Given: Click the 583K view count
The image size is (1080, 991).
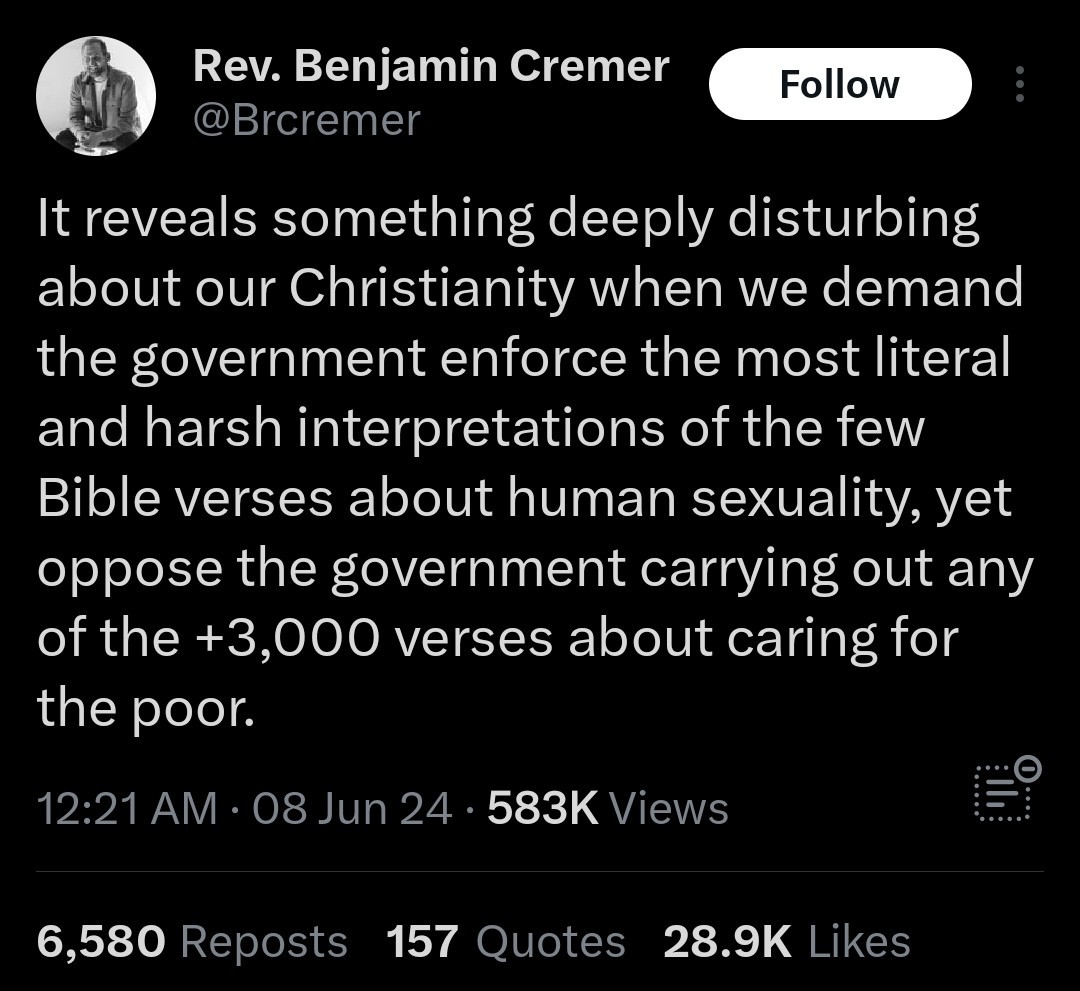Looking at the screenshot, I should [x=543, y=809].
